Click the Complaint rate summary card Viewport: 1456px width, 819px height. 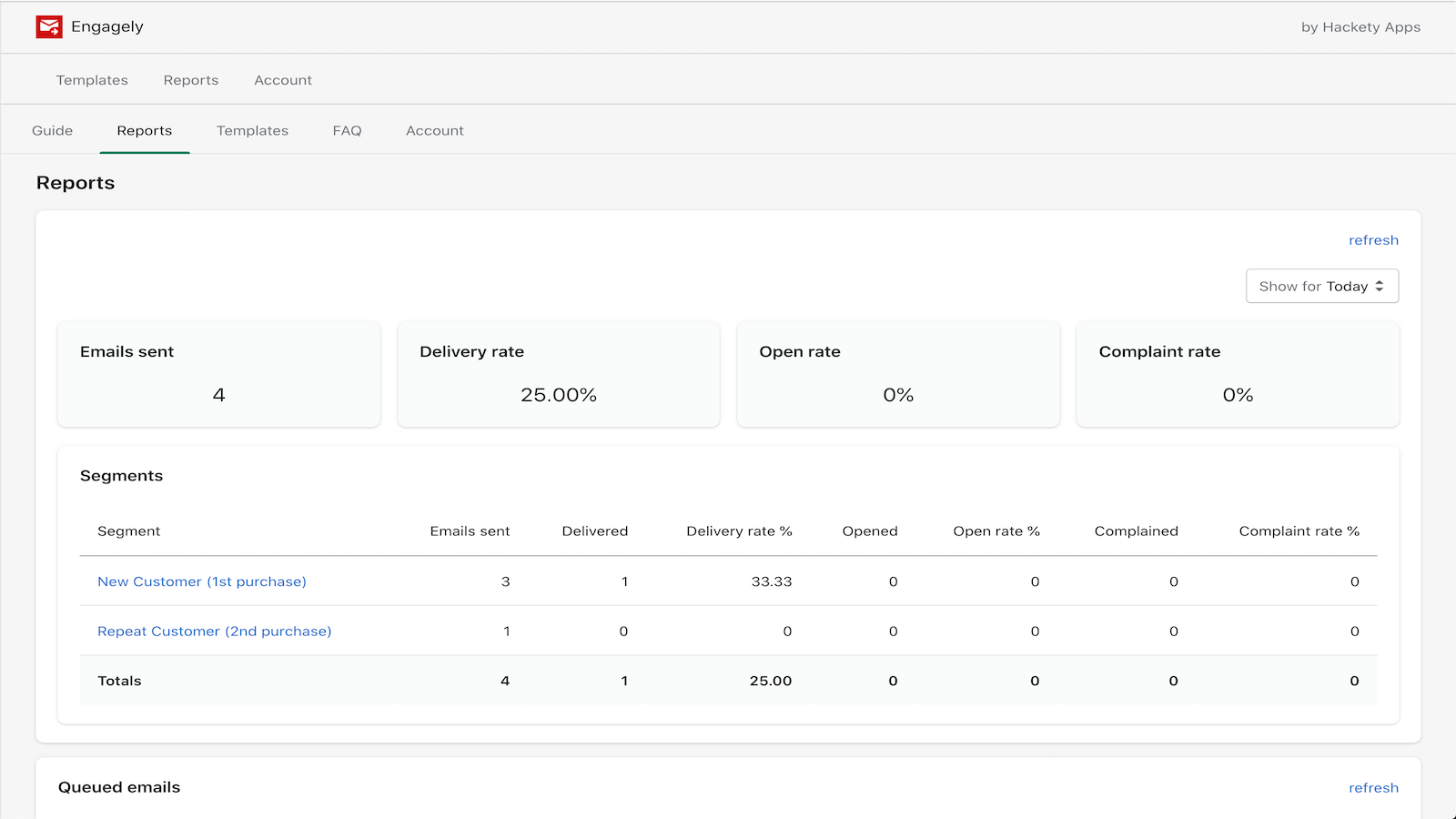[x=1237, y=374]
